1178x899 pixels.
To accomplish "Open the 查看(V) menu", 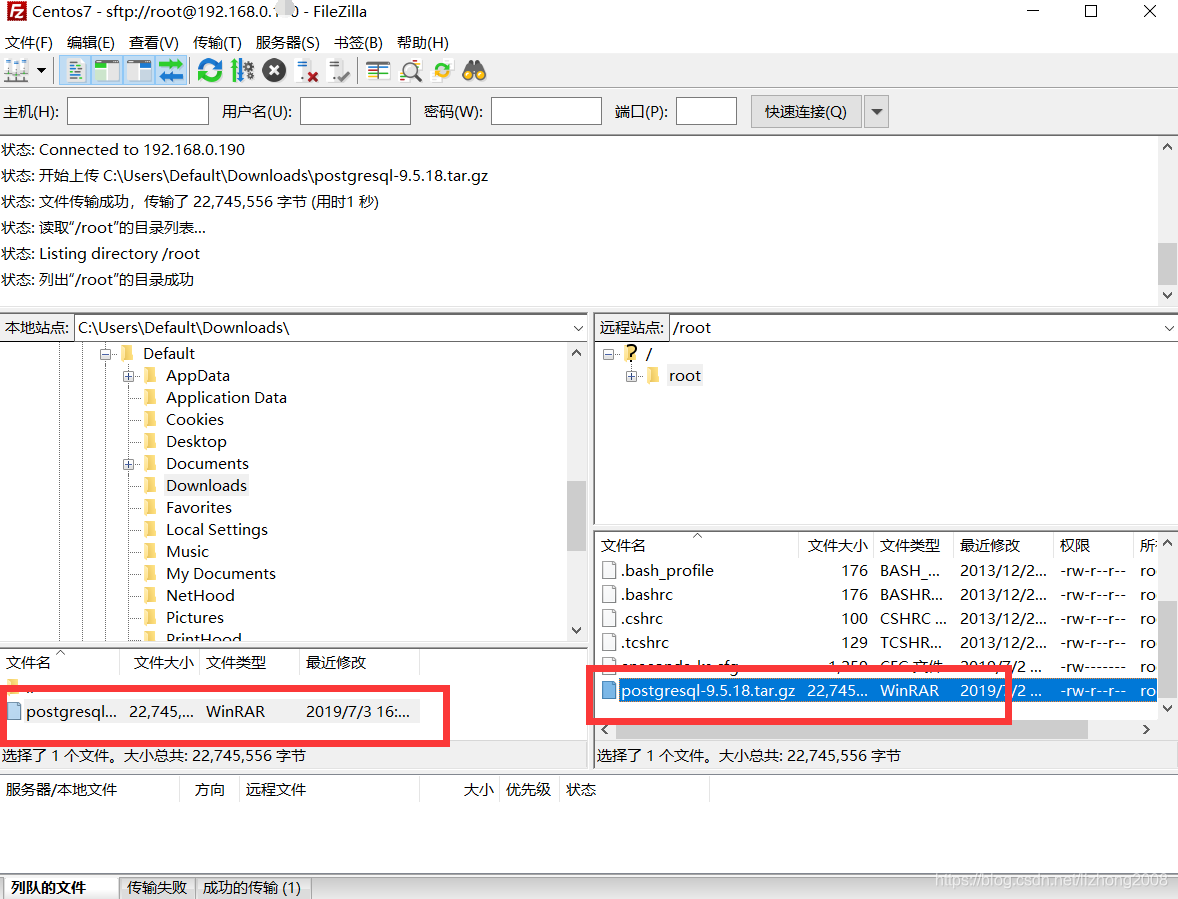I will click(x=154, y=43).
